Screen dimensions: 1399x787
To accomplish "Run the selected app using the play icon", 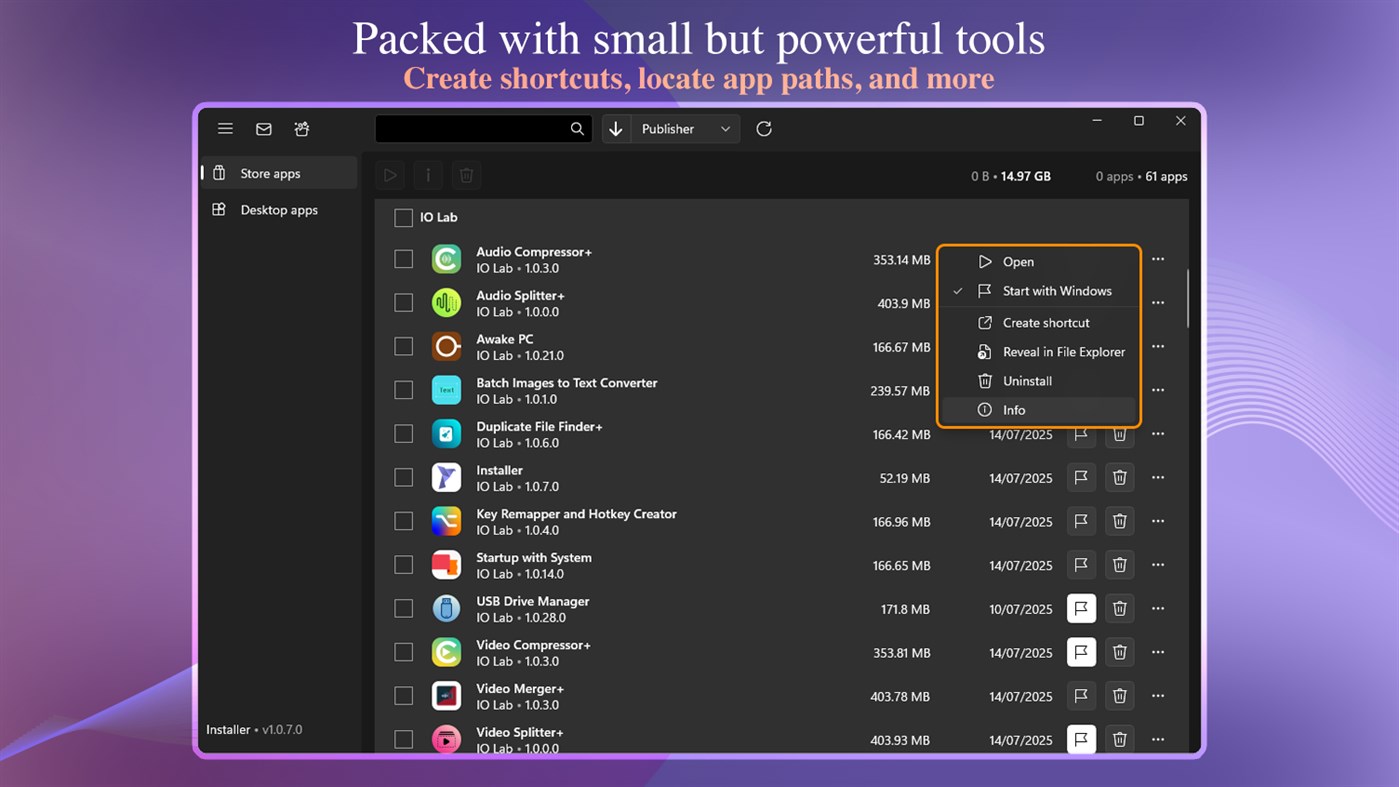I will [x=389, y=175].
